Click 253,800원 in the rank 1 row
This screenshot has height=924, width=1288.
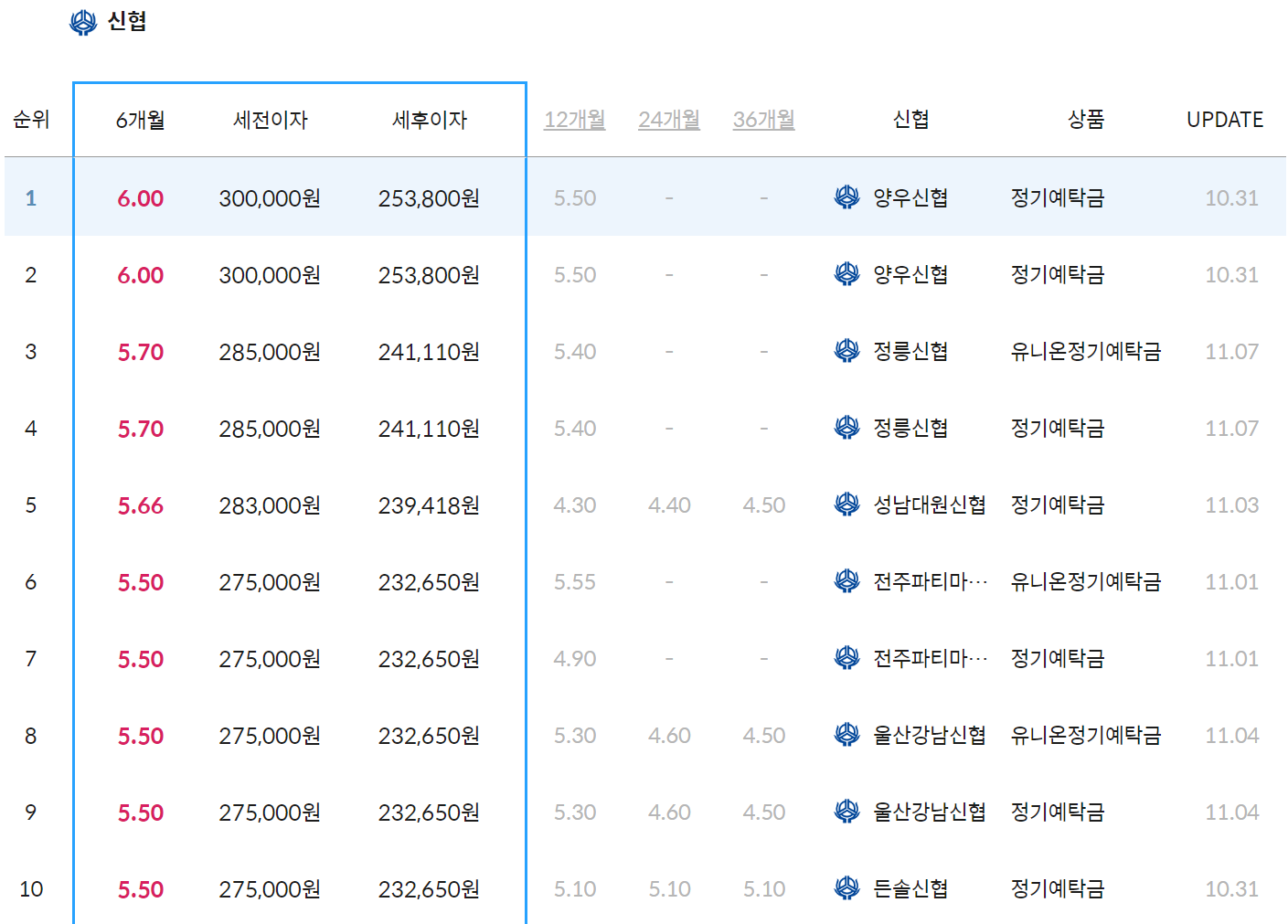(x=429, y=198)
